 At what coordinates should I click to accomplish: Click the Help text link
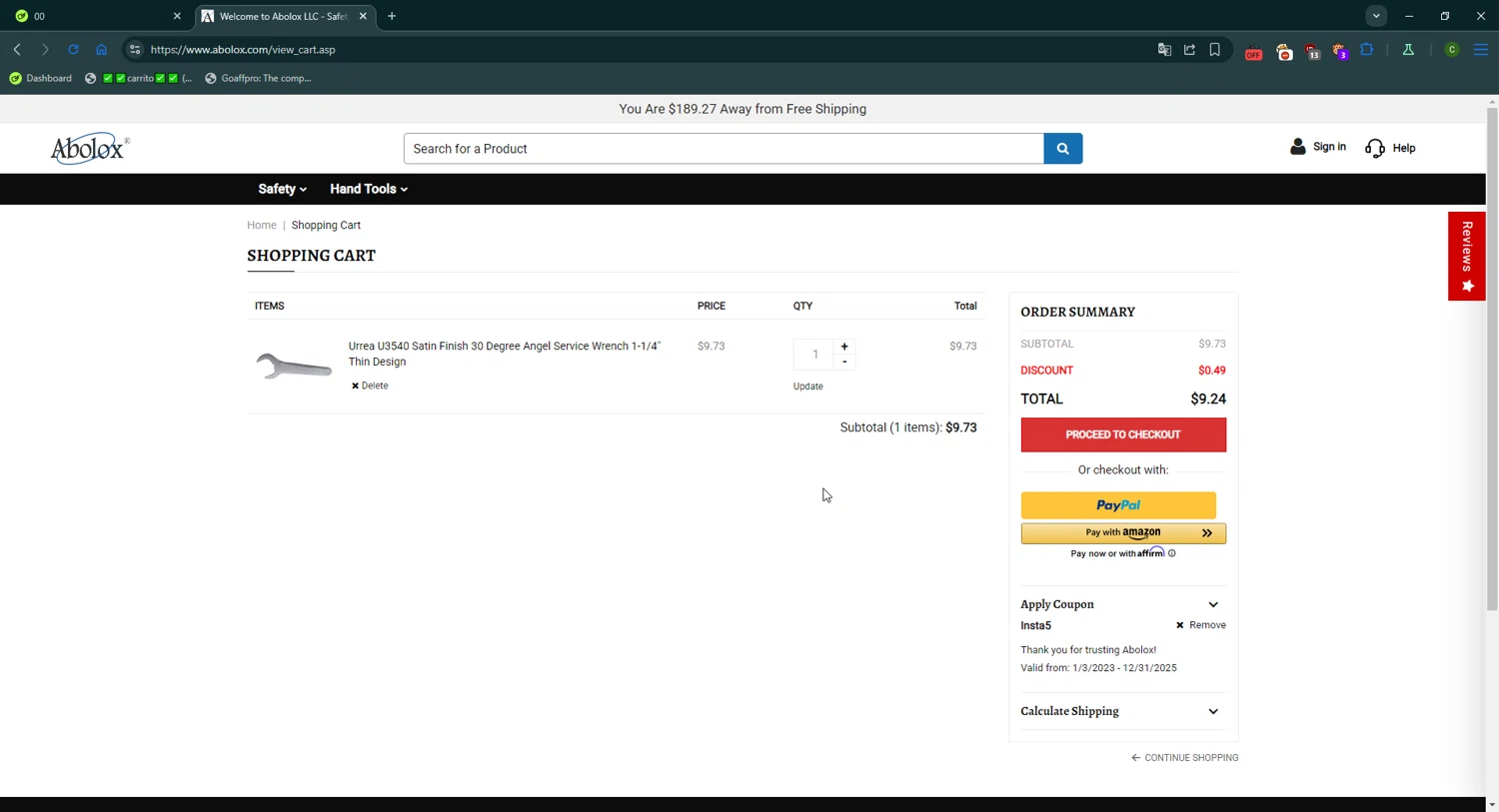tap(1404, 148)
